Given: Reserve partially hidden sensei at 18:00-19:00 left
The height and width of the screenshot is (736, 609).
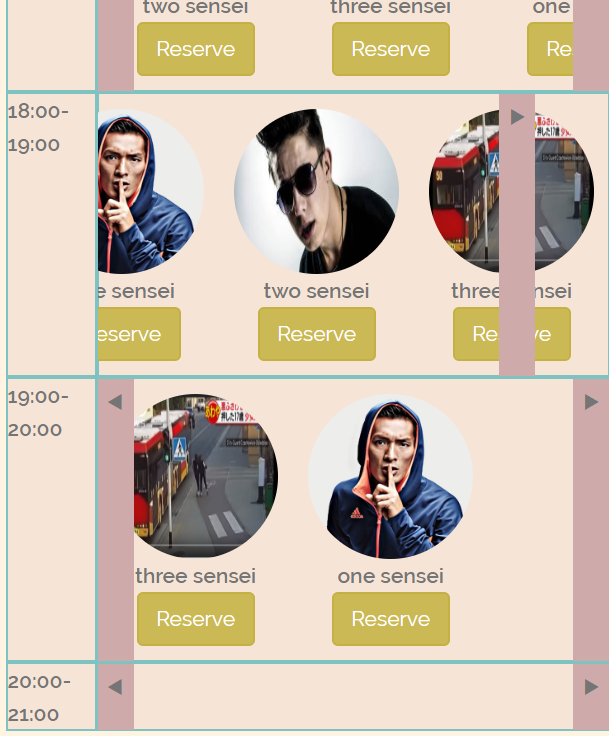Looking at the screenshot, I should coord(139,334).
